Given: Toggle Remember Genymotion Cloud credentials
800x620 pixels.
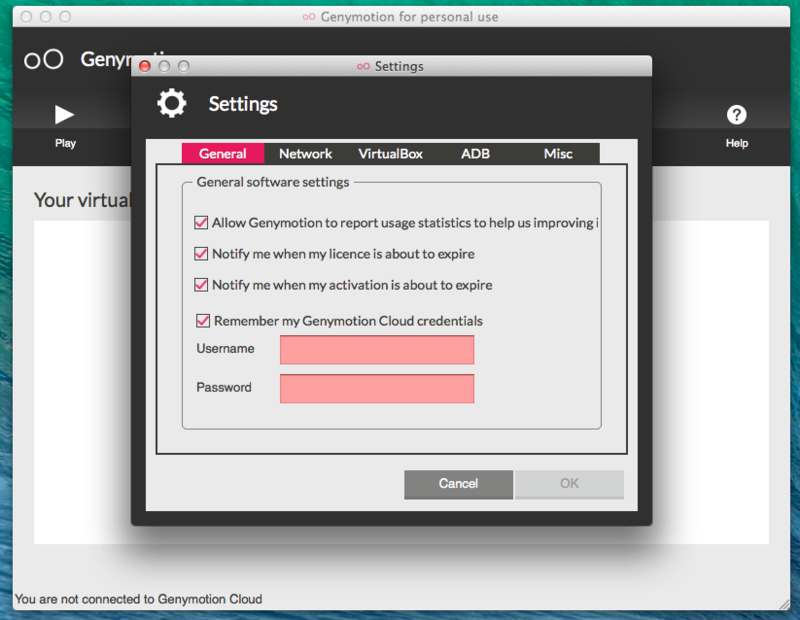Looking at the screenshot, I should pyautogui.click(x=203, y=320).
